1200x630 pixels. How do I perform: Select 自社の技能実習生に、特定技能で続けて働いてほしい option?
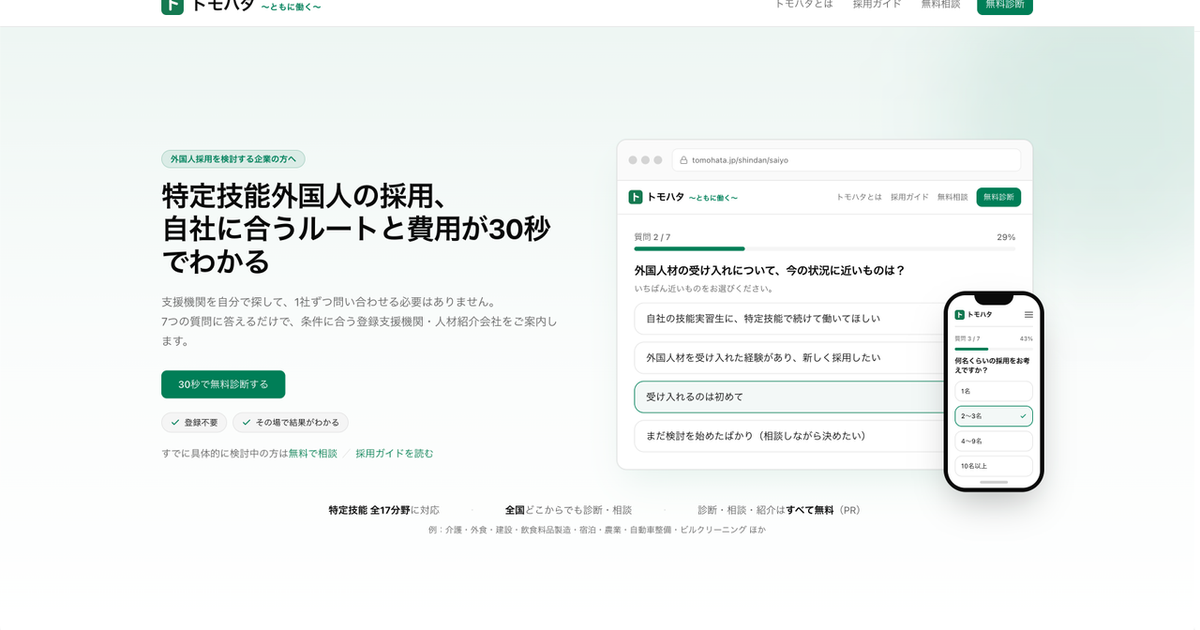[790, 319]
